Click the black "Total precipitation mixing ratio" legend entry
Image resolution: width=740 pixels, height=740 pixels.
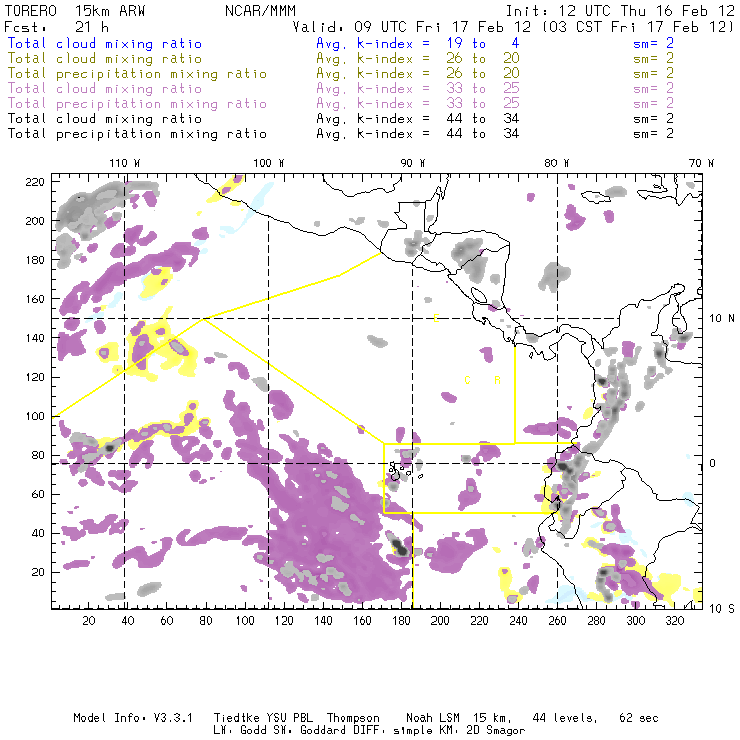tap(137, 134)
